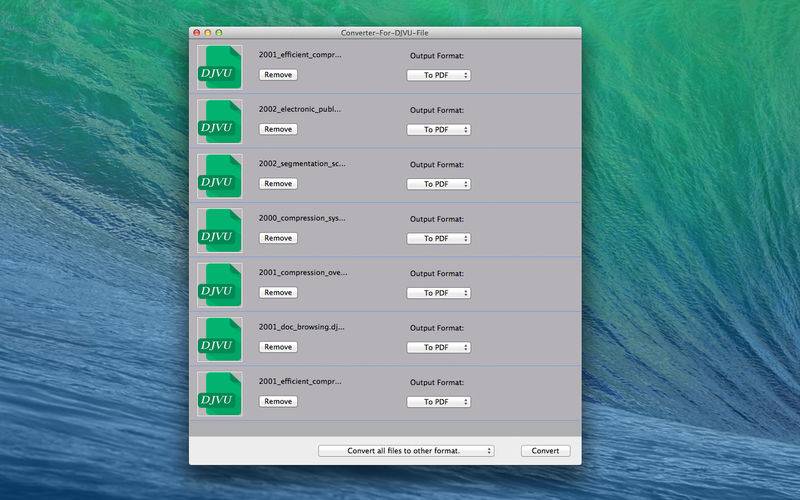800x500 pixels.
Task: Click the DJVU icon for 2001_doc_browsing.dj...
Action: click(220, 339)
